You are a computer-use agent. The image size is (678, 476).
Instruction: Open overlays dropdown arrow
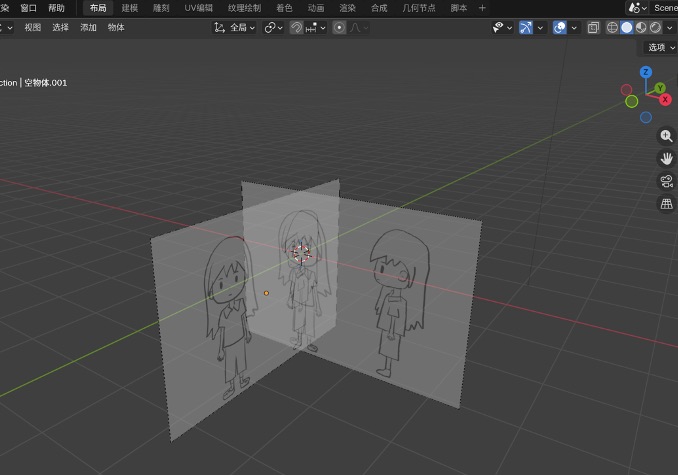point(574,28)
